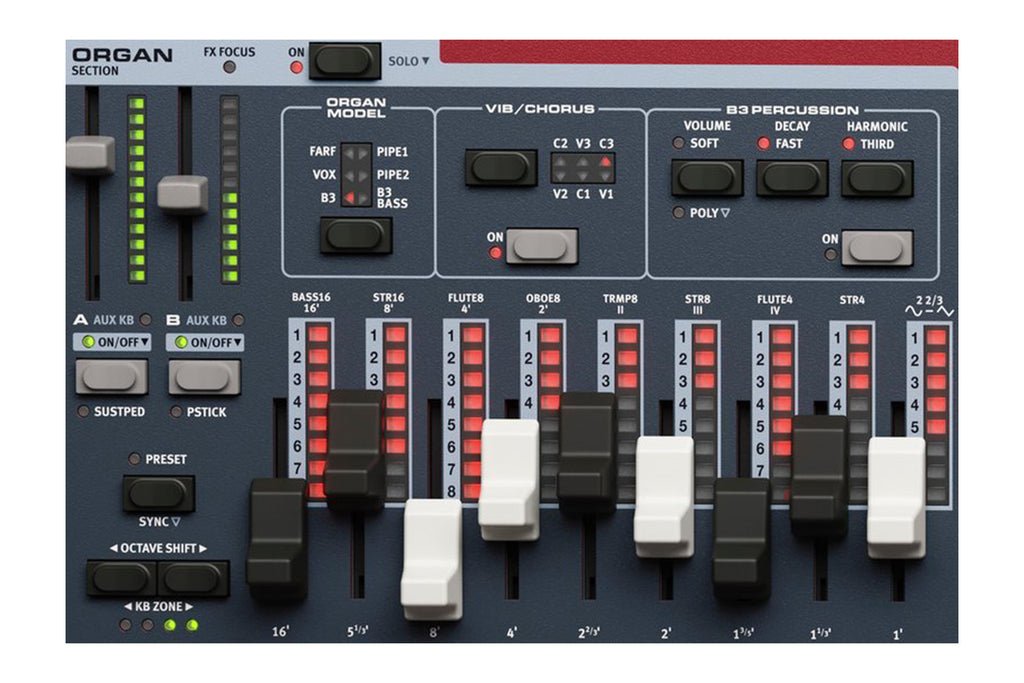The image size is (1024, 683).
Task: Open the SOLO option next to organ ON
Action: click(409, 61)
